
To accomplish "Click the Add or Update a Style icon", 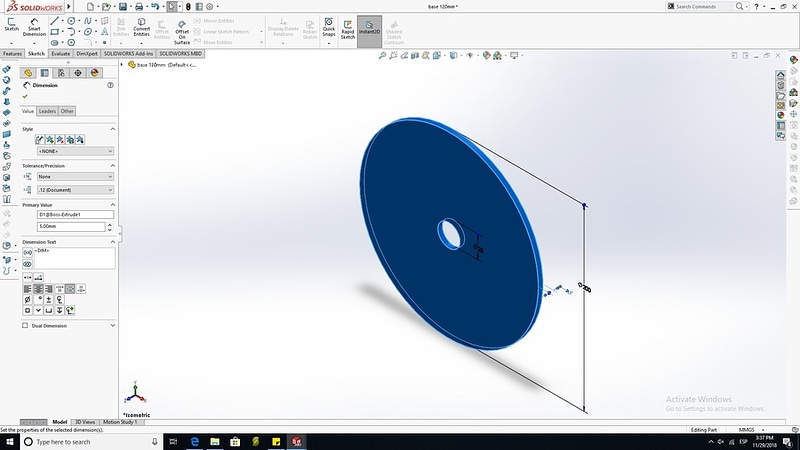I will 49,140.
